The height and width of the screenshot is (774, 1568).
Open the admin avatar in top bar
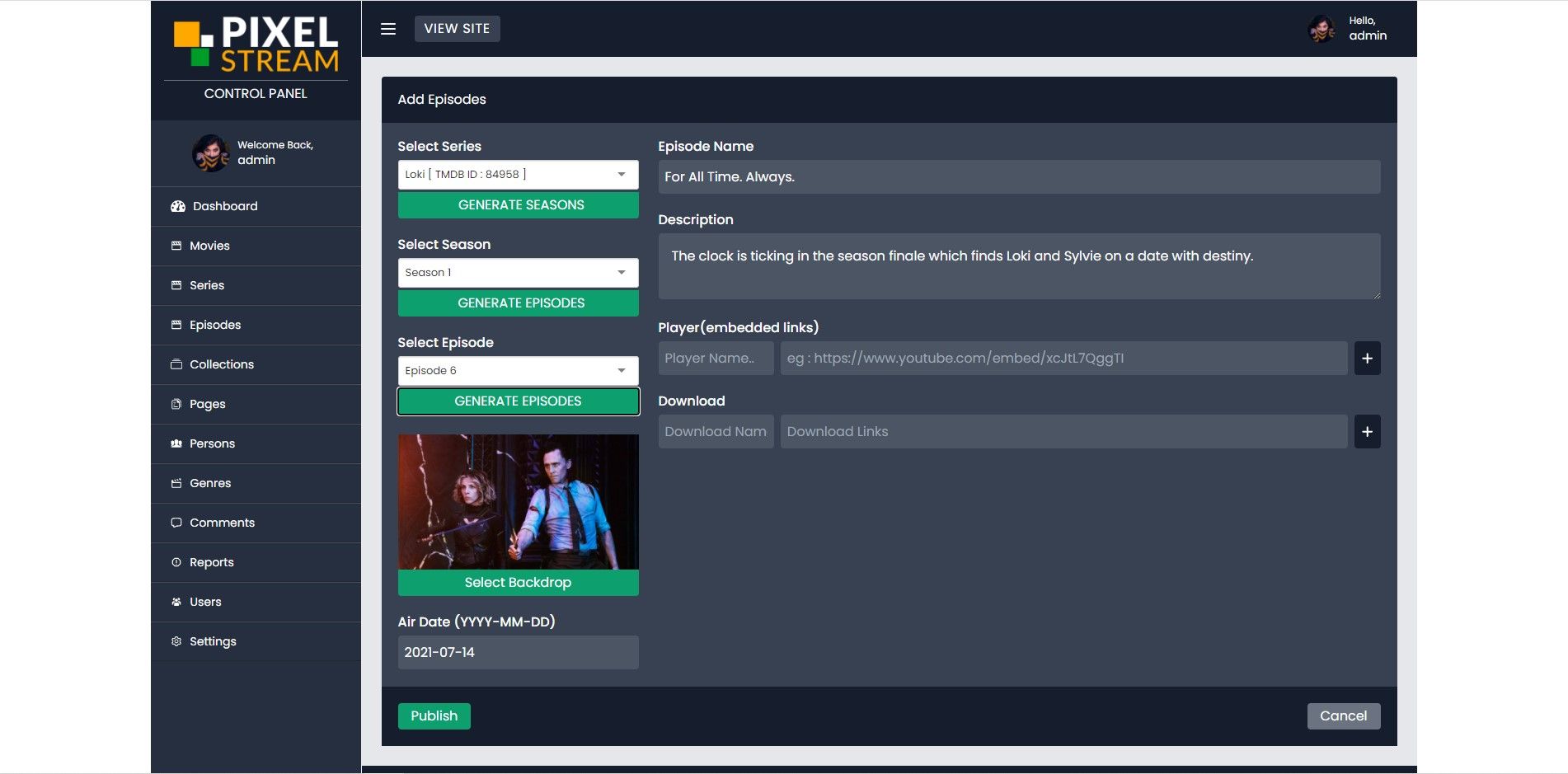pos(1322,29)
